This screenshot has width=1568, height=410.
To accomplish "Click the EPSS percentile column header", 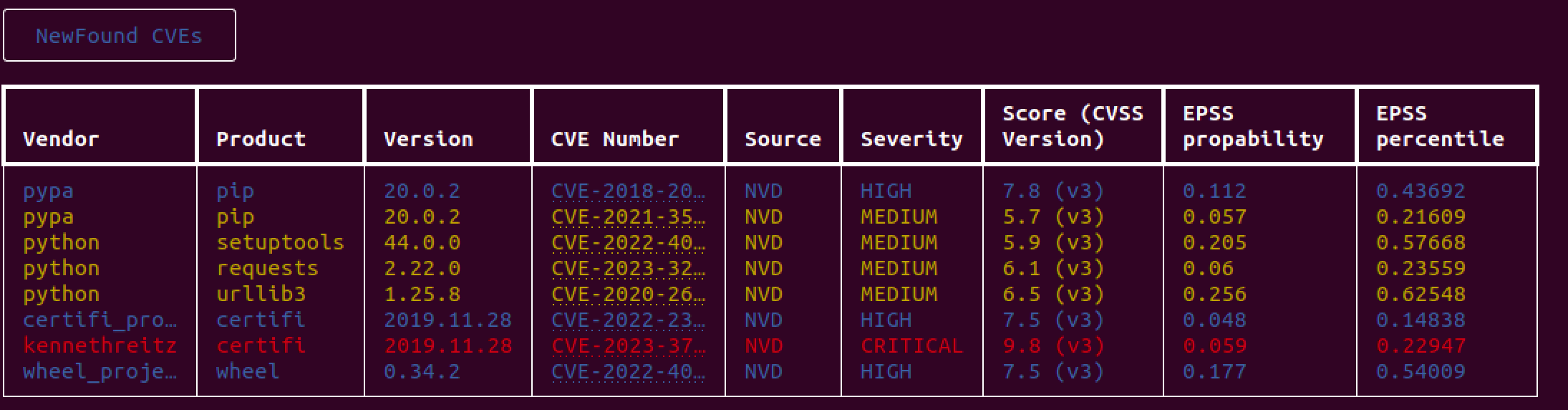I will (1440, 126).
